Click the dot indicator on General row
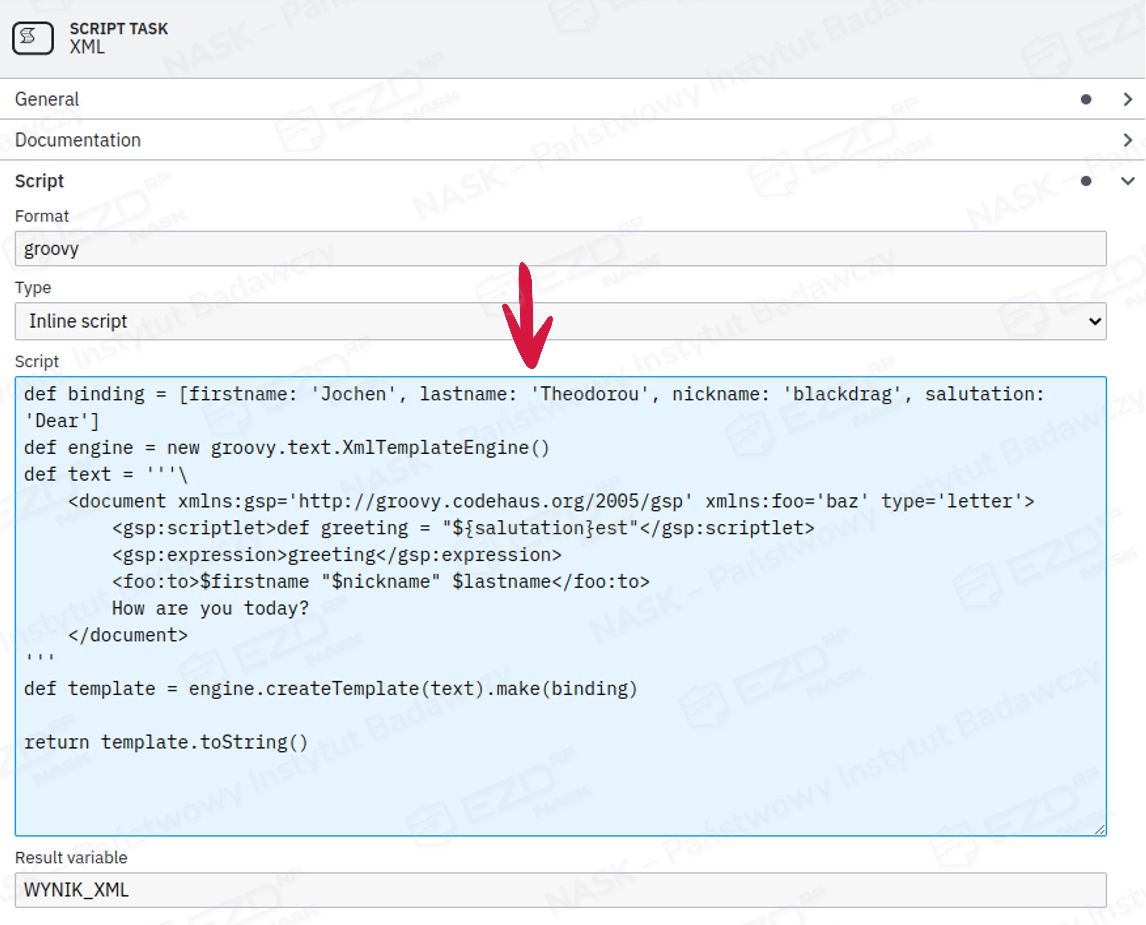The image size is (1146, 925). 1086,99
